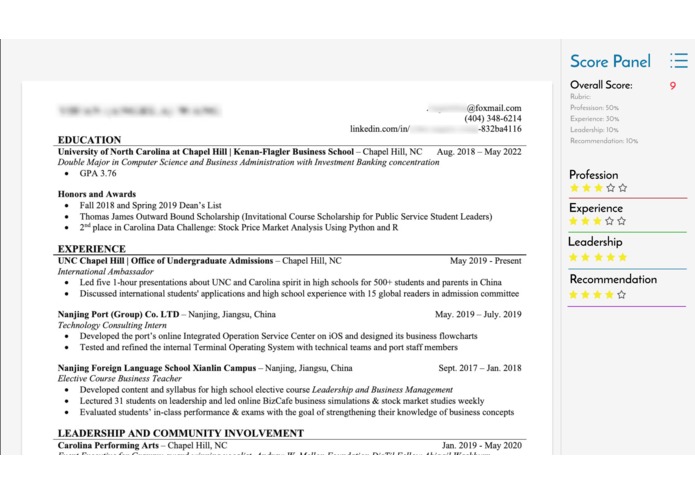Click the phone number (404) 348-6214
Viewport: 695px width, 494px height.
493,118
